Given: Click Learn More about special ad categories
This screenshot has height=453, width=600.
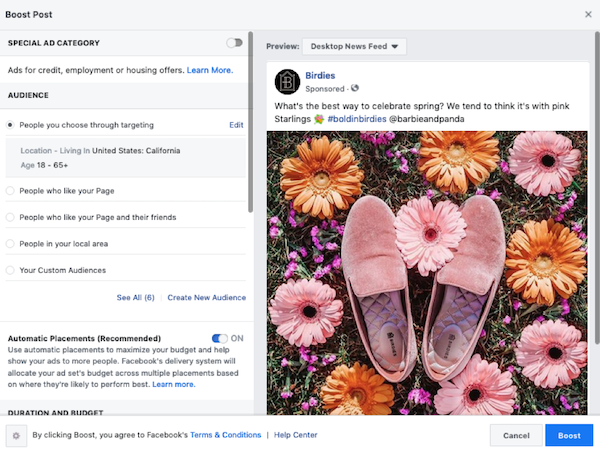Looking at the screenshot, I should click(x=210, y=70).
